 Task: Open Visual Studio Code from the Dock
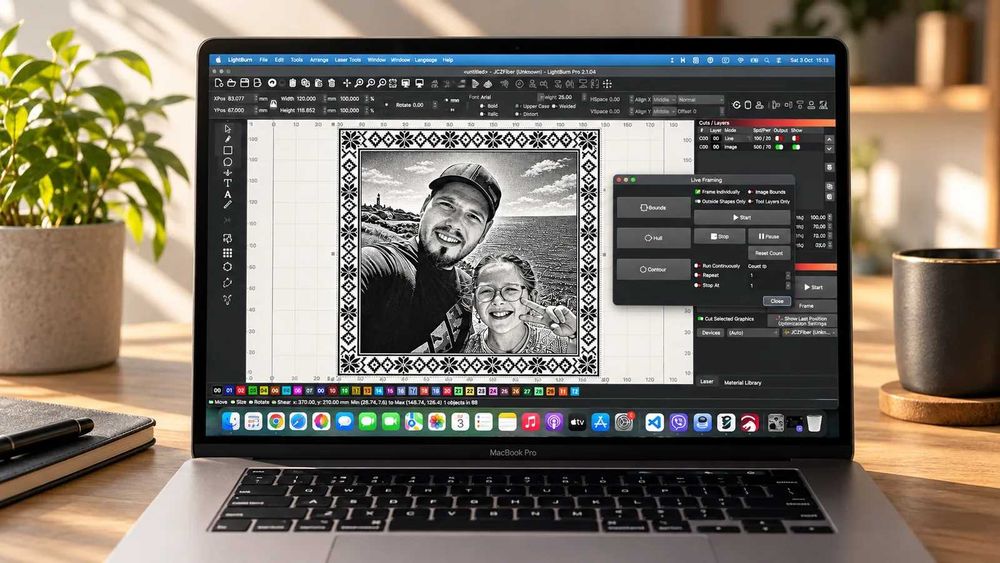[654, 422]
